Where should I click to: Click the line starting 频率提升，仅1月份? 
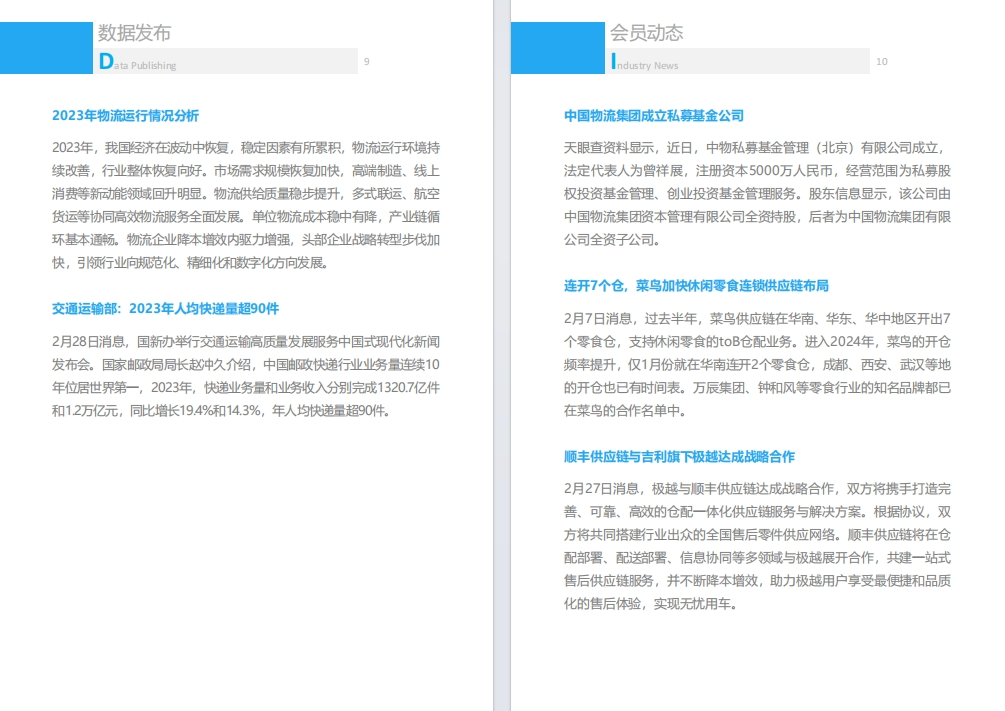pos(758,365)
